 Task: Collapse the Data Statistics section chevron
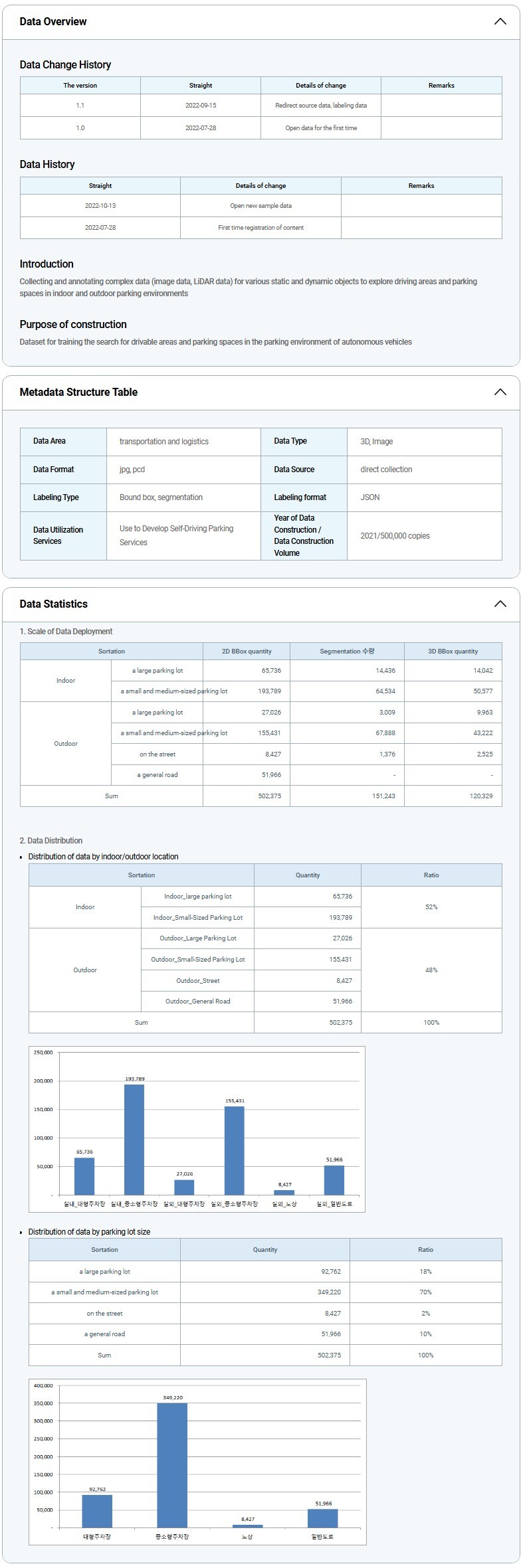click(500, 604)
